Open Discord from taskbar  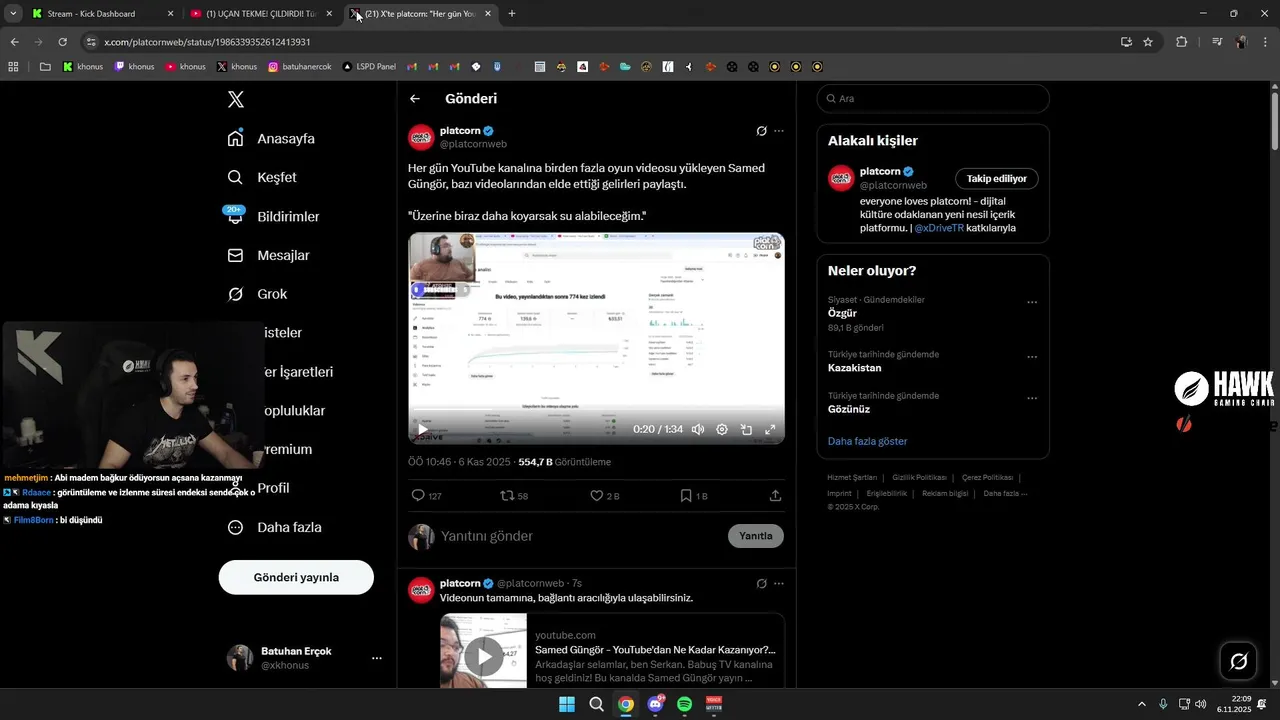pyautogui.click(x=655, y=704)
